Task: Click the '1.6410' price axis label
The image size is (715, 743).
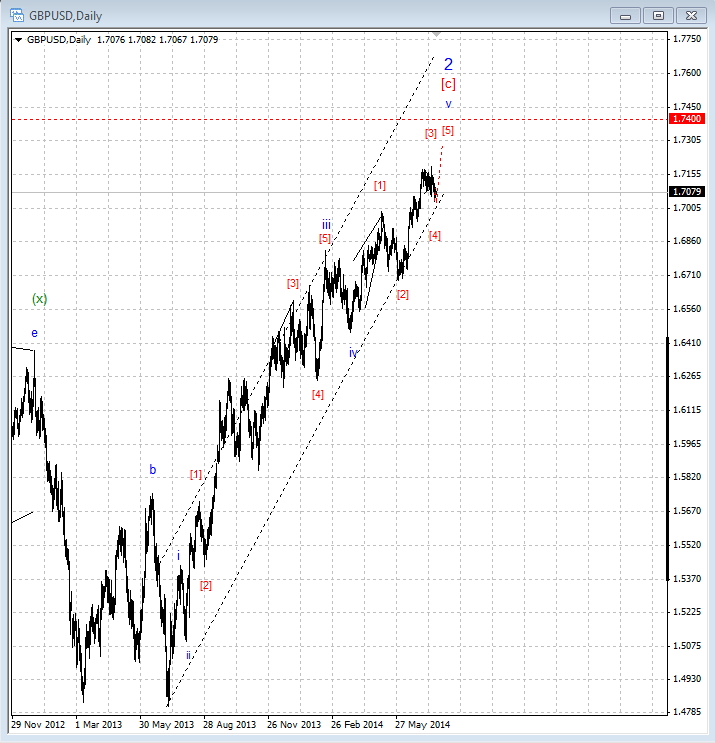Action: (x=687, y=343)
